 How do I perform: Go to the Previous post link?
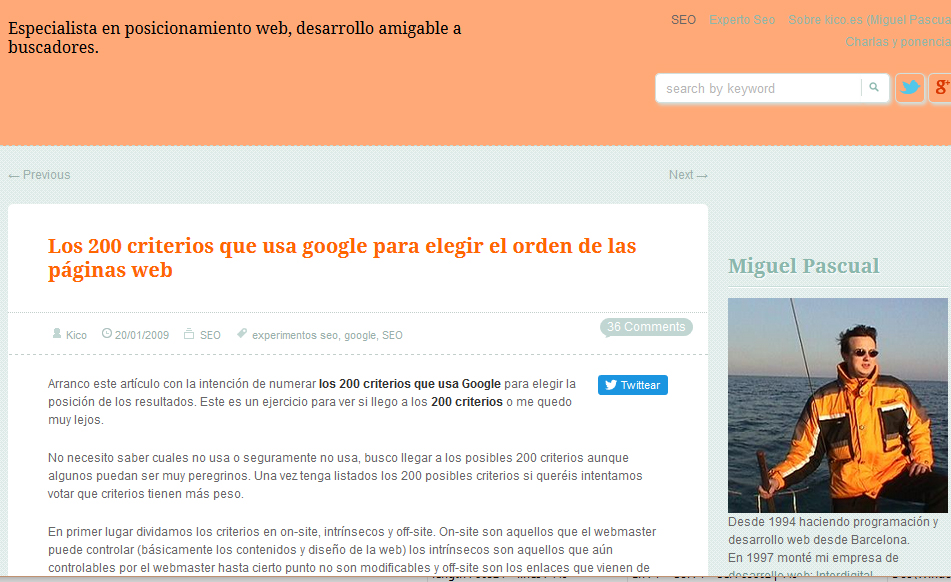[39, 175]
